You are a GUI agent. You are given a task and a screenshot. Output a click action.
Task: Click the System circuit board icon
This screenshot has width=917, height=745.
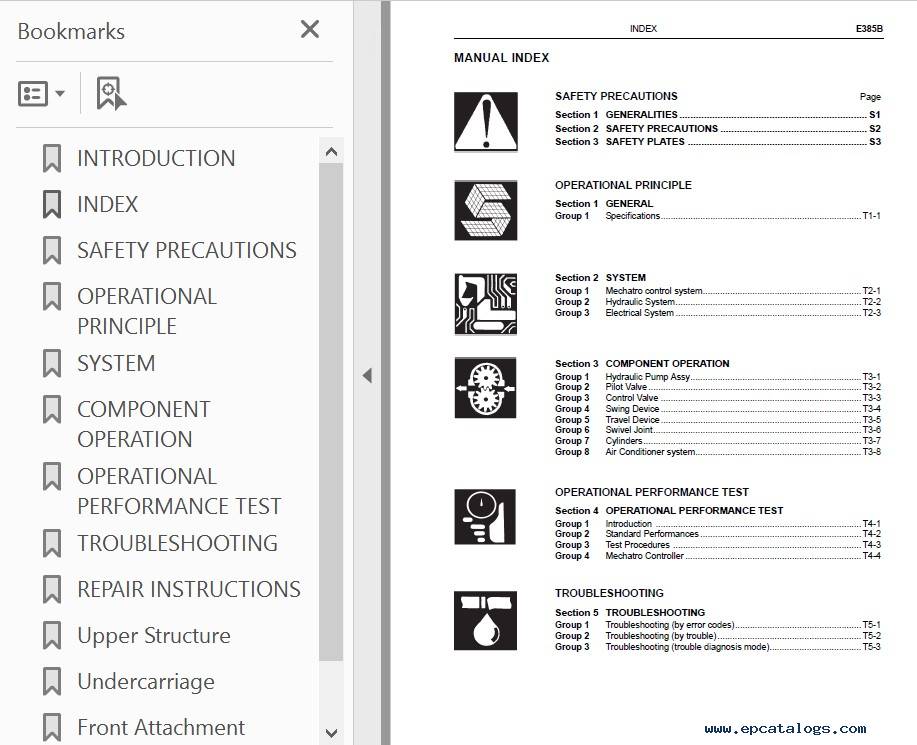pyautogui.click(x=486, y=304)
